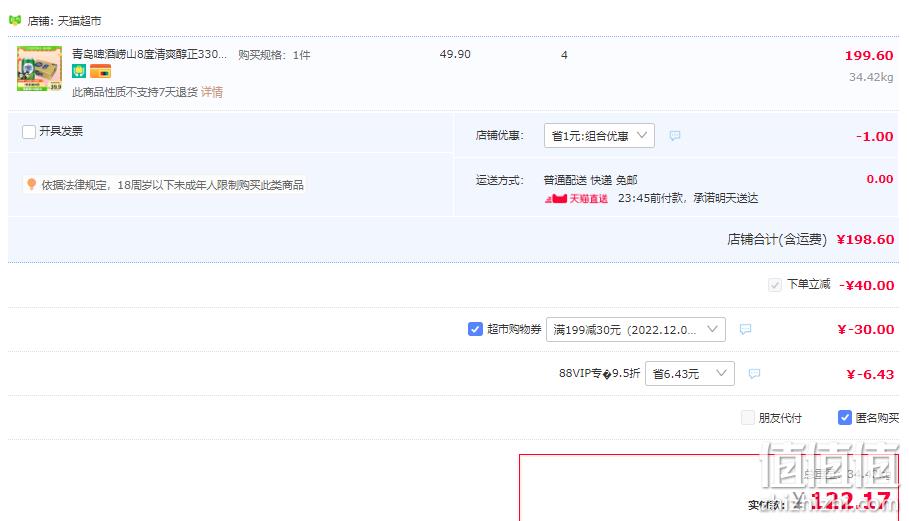Image resolution: width=909 pixels, height=521 pixels.
Task: Open the 详情 link about 7-day returns
Action: [x=212, y=92]
